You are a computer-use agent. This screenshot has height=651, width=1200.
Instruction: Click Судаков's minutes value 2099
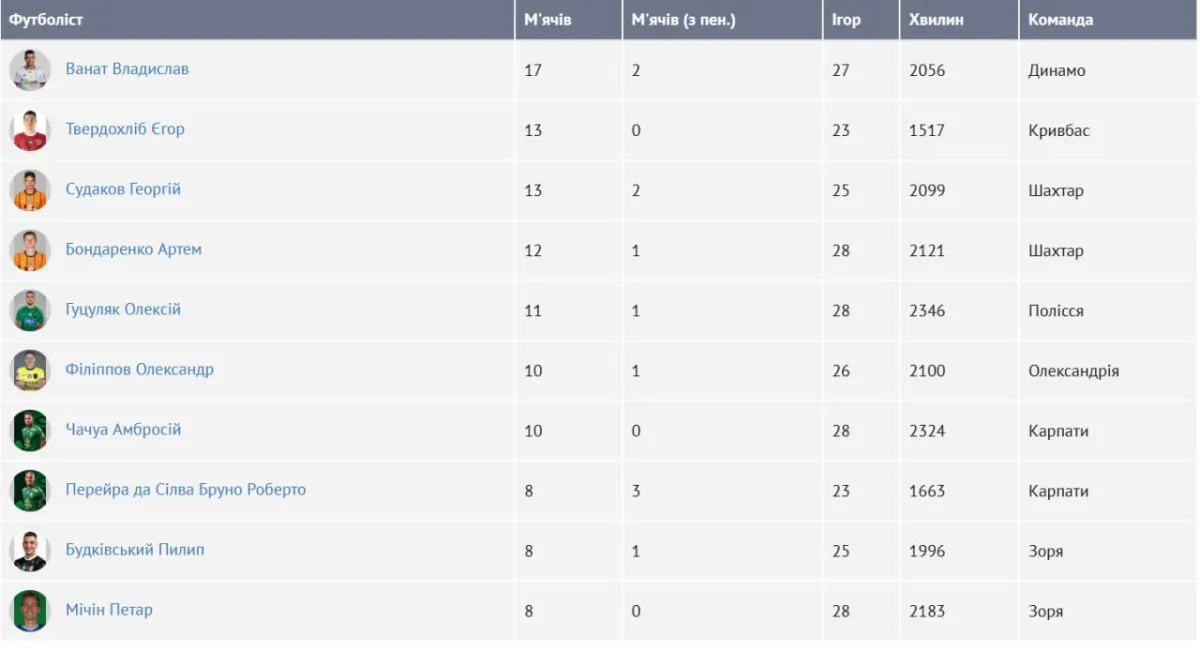pyautogui.click(x=927, y=191)
